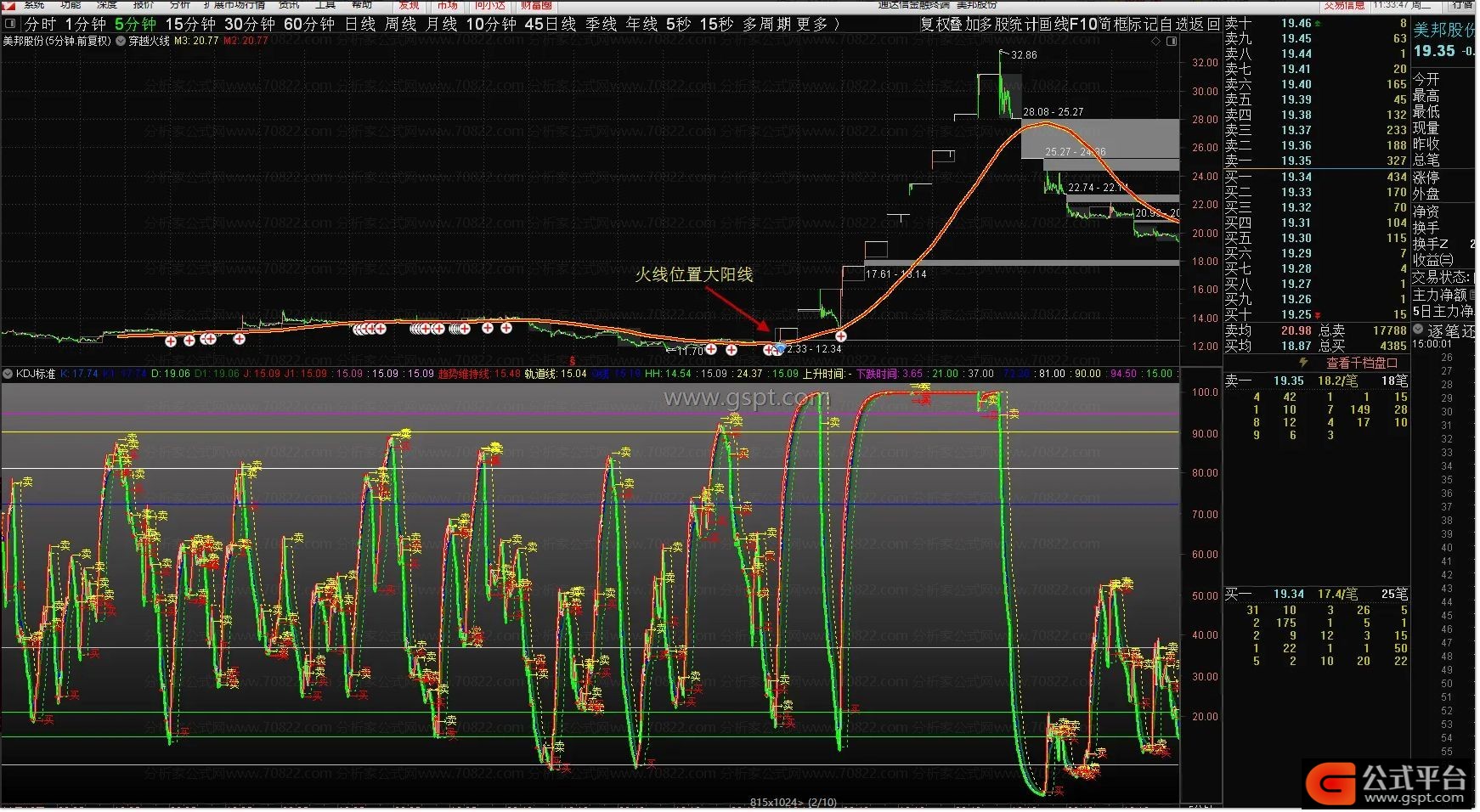Switch to 年线 yearly chart
The height and width of the screenshot is (812, 1480).
click(x=641, y=24)
